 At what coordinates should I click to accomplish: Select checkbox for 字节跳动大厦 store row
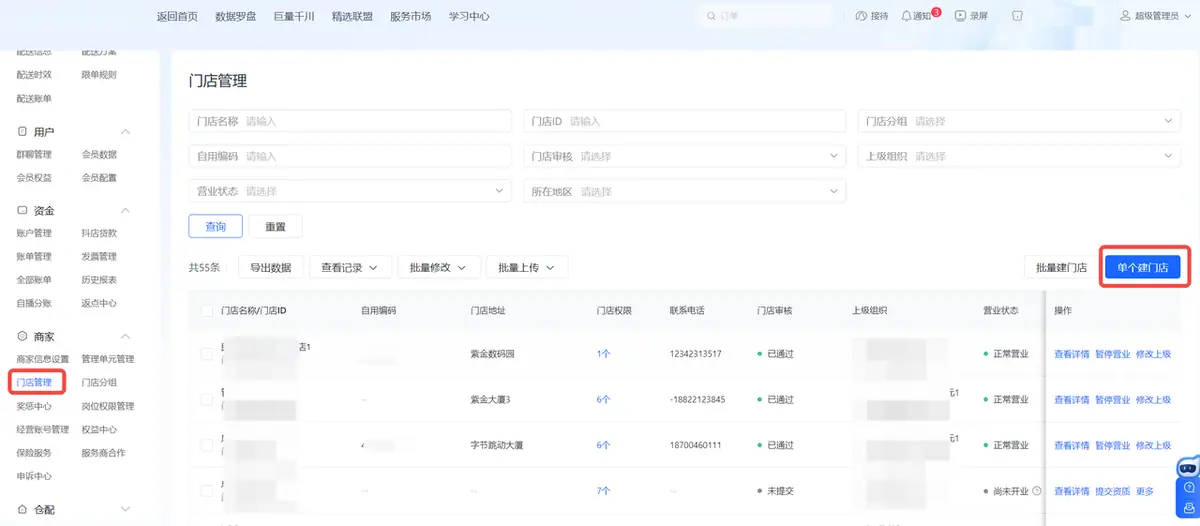[x=207, y=445]
